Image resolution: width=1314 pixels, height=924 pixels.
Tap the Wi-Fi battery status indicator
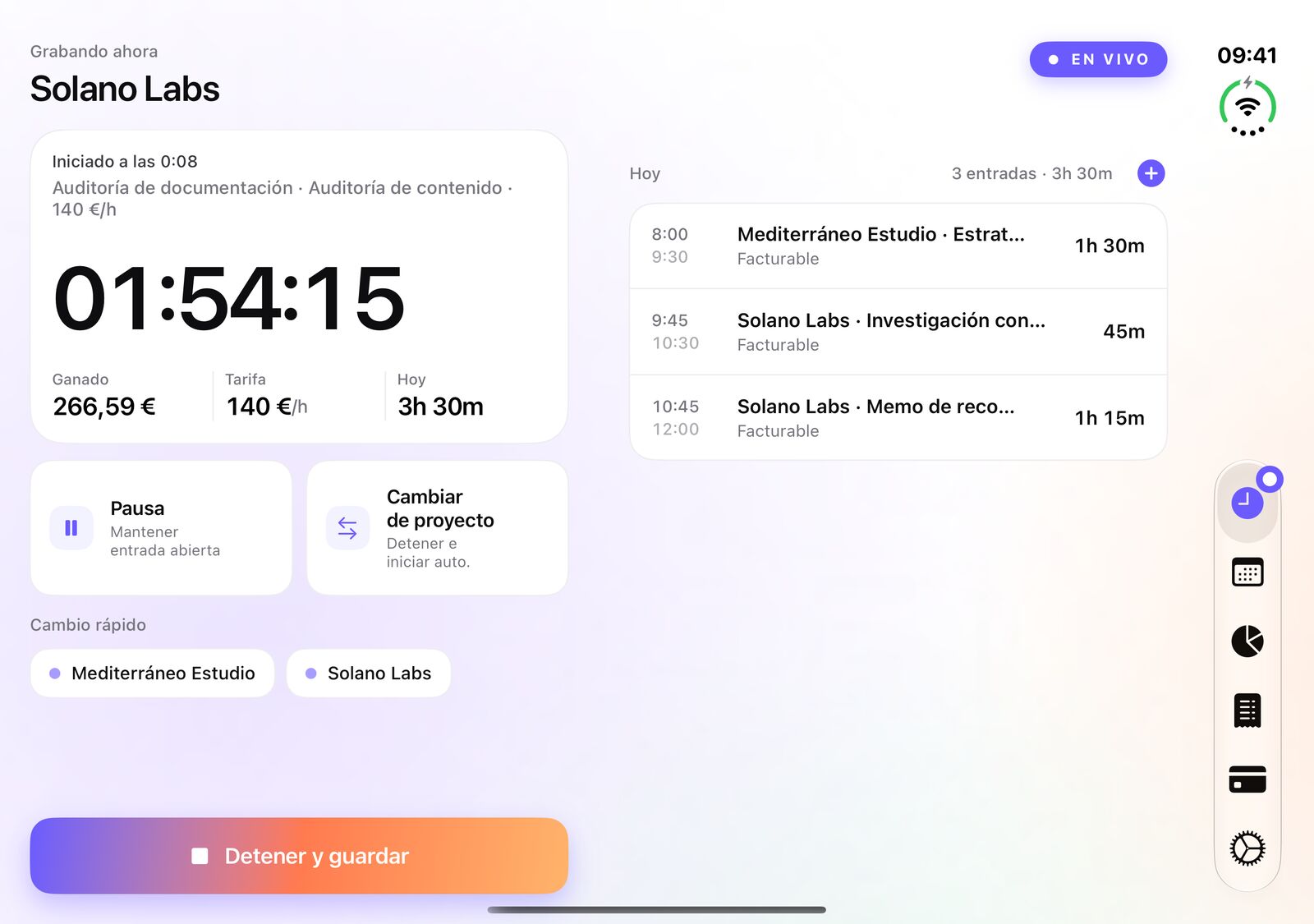coord(1247,108)
